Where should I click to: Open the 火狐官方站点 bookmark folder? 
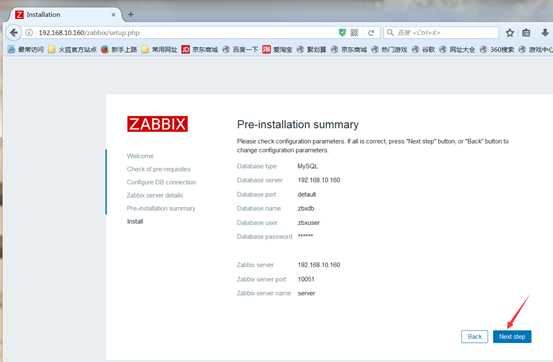click(72, 50)
